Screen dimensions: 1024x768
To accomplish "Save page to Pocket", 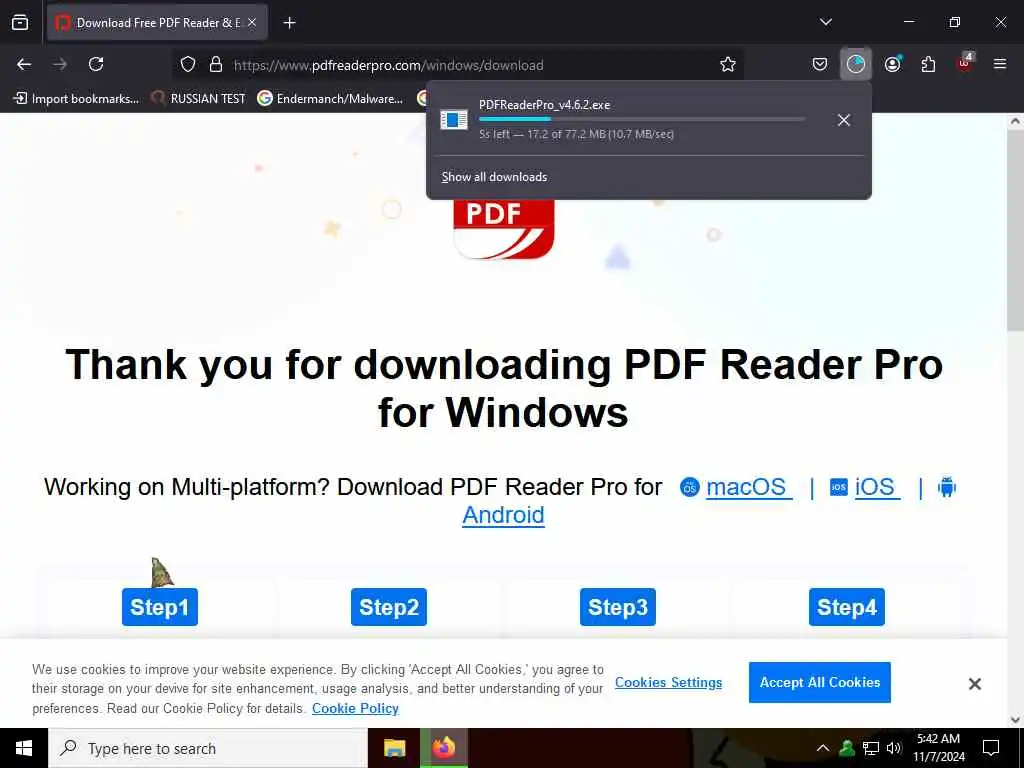I will click(x=820, y=64).
